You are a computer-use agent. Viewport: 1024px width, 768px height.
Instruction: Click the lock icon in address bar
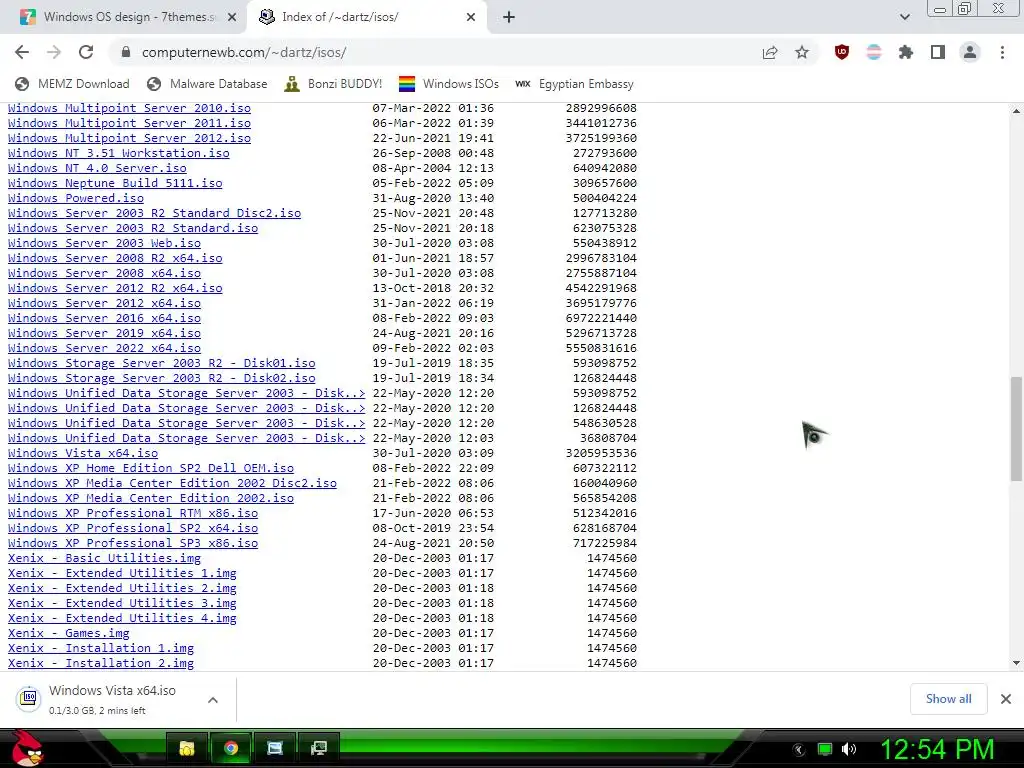[126, 52]
